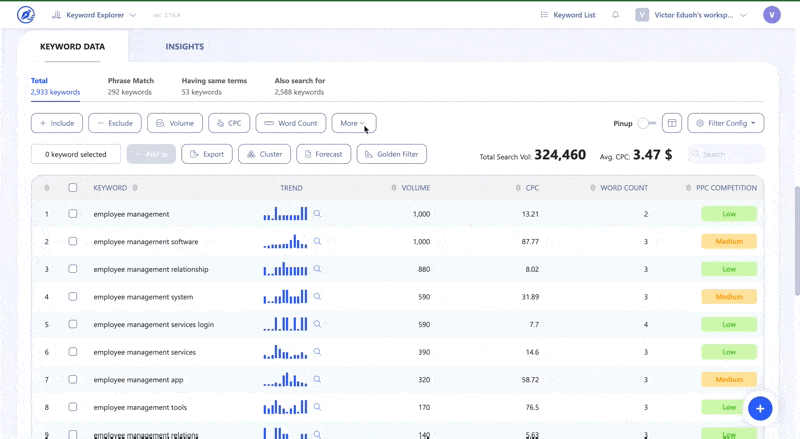The image size is (800, 439).
Task: Click trend magnifier for employee management app
Action: coord(317,379)
